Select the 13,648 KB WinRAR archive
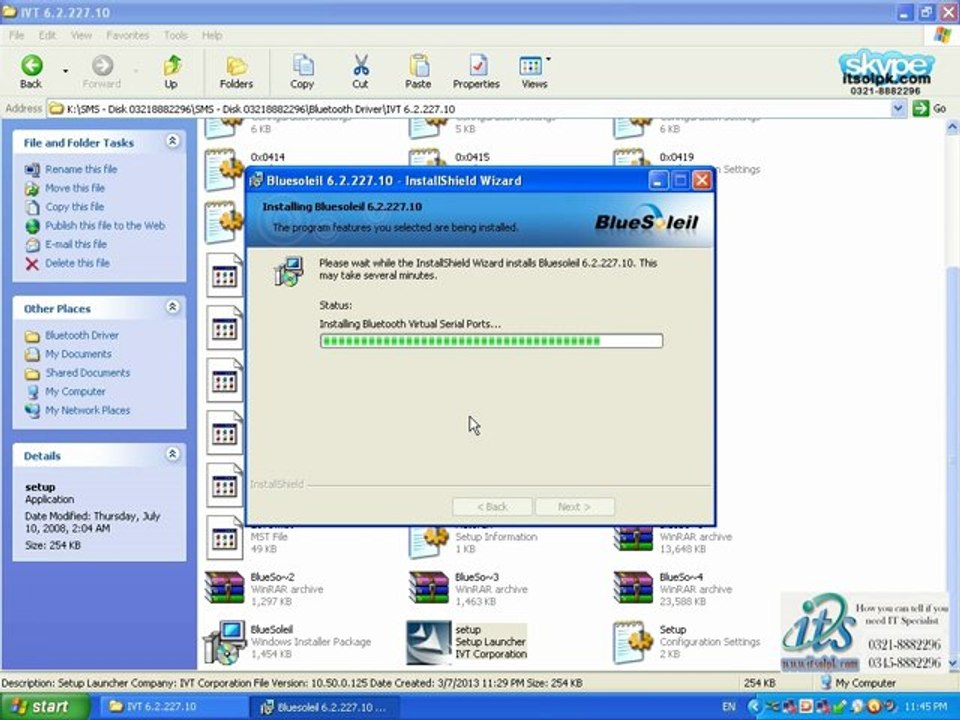 633,539
